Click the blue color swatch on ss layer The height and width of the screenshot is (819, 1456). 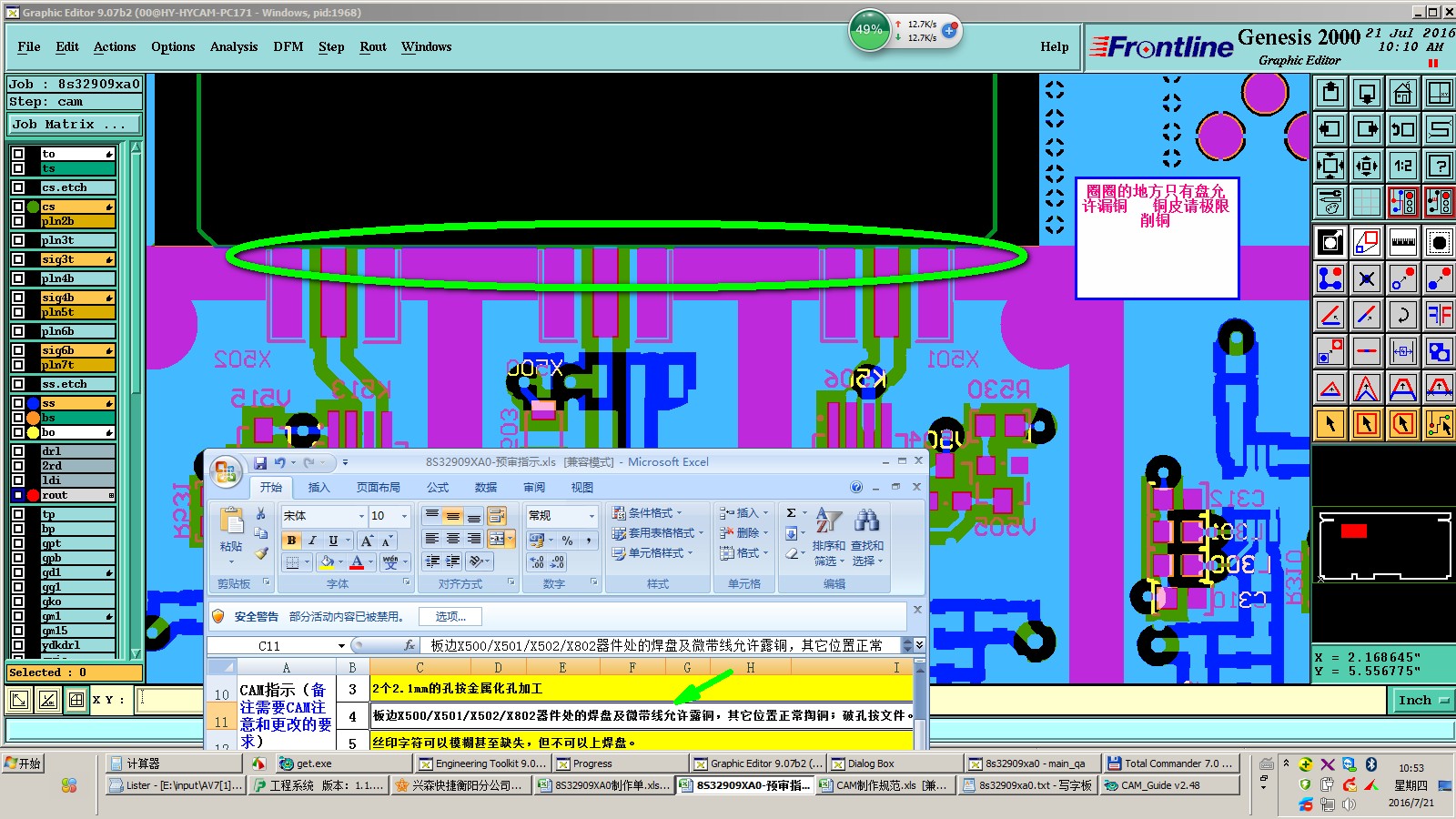pos(34,403)
